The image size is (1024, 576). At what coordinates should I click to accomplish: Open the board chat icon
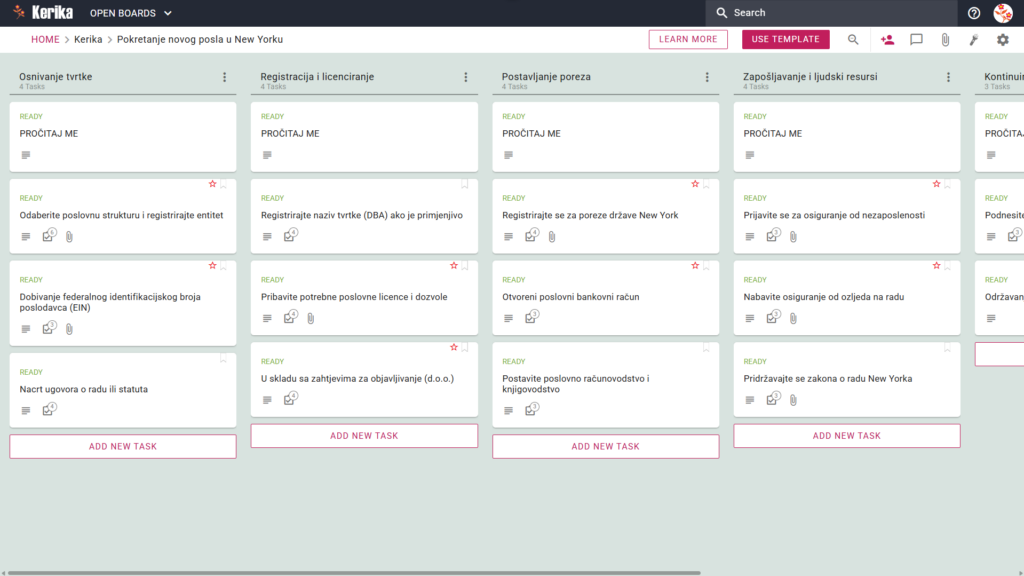coord(916,40)
